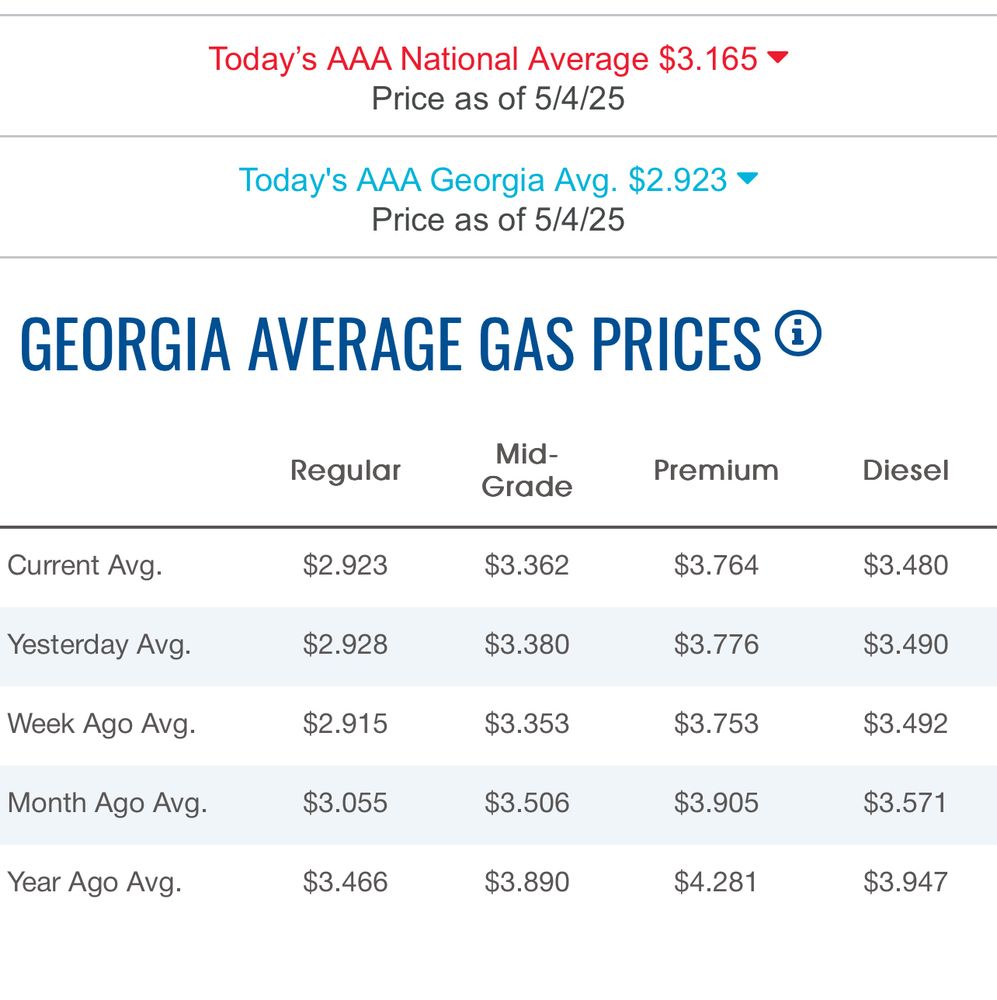Click the year-ago Premium price $4.281
Screen dimensions: 997x1000
coord(716,883)
